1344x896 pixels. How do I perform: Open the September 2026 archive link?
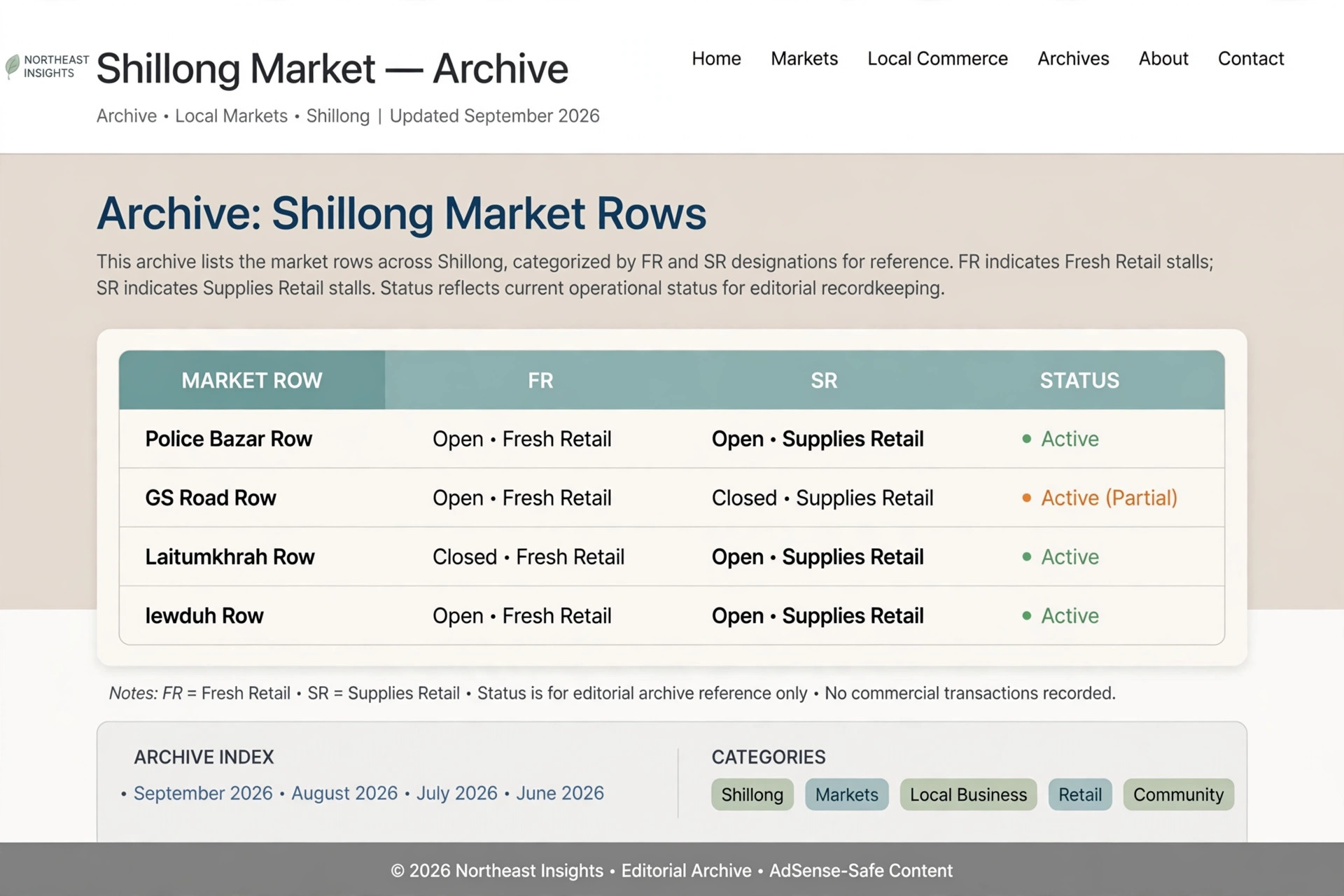coord(203,793)
